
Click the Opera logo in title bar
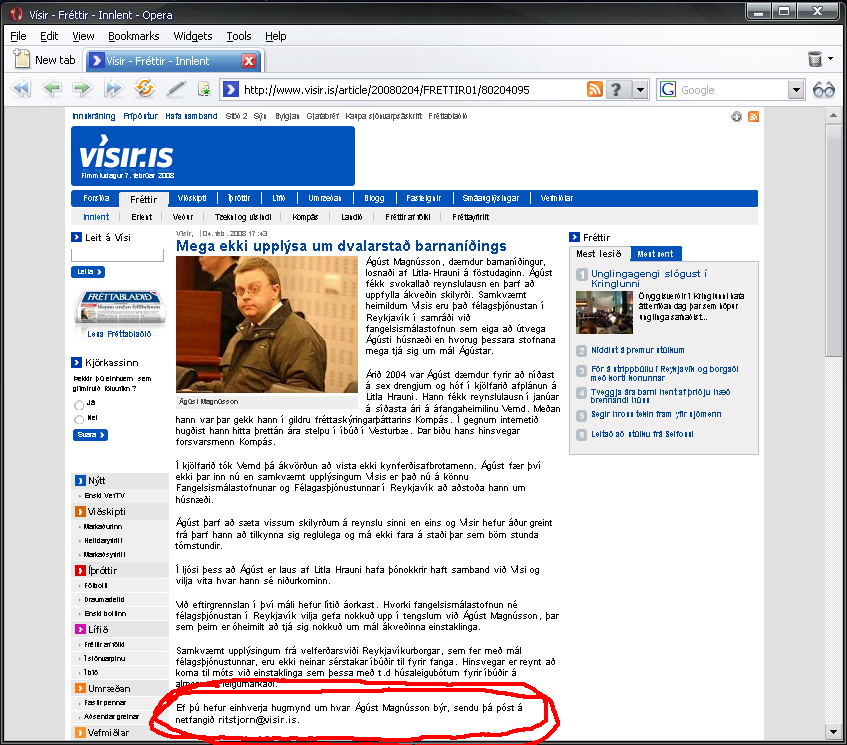pos(17,15)
